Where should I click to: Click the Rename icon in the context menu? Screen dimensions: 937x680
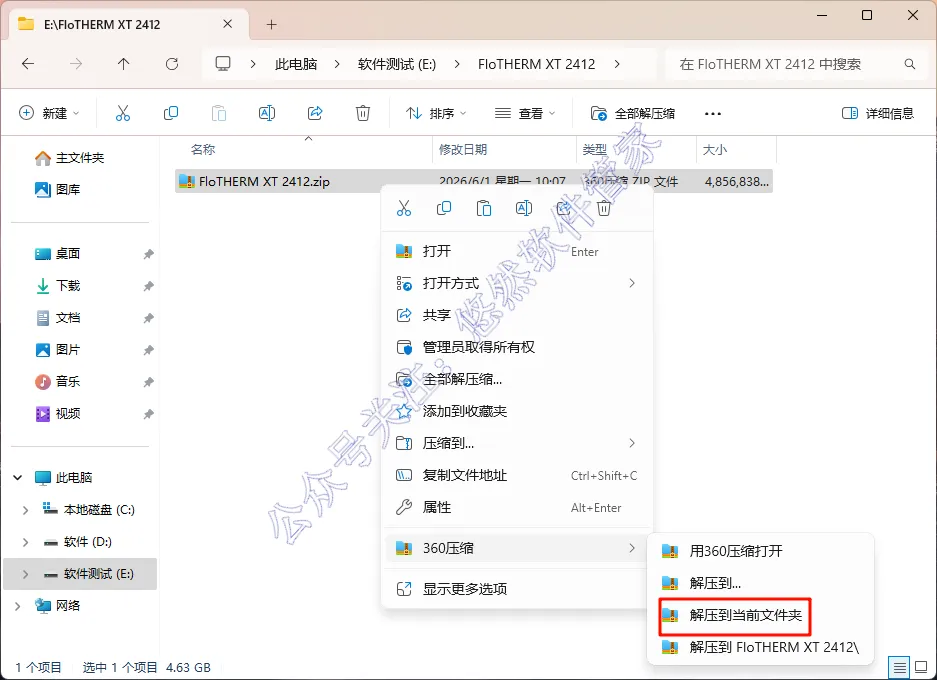[x=523, y=208]
